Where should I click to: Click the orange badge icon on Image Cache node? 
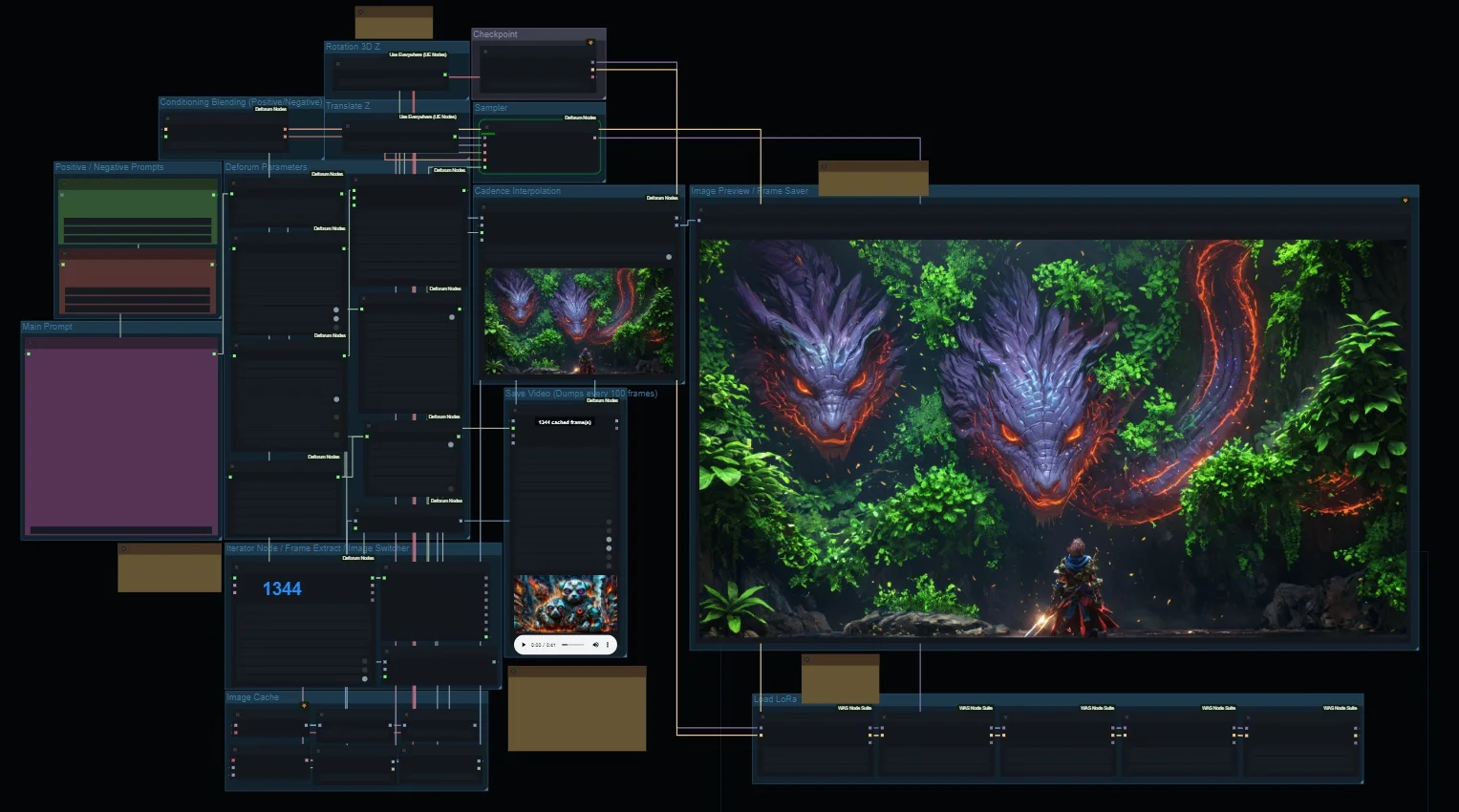coord(304,706)
